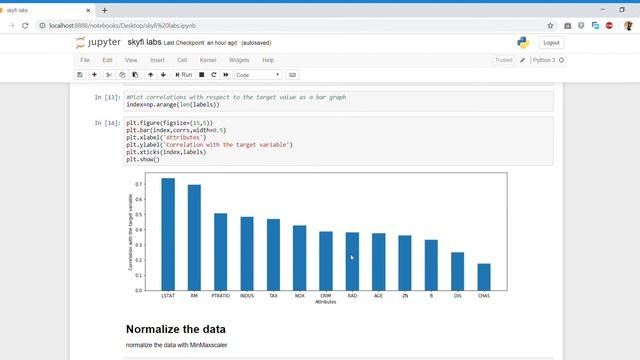Screen dimensions: 640x360
Task: Close the skyfi labs browser tab
Action: coord(88,10)
